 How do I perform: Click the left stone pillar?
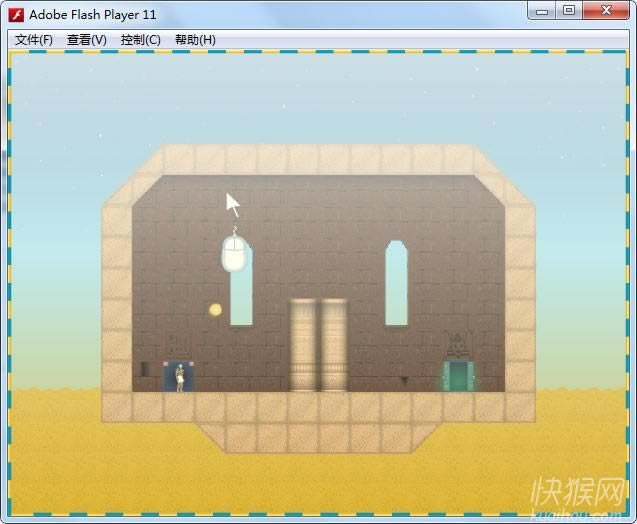tap(303, 345)
